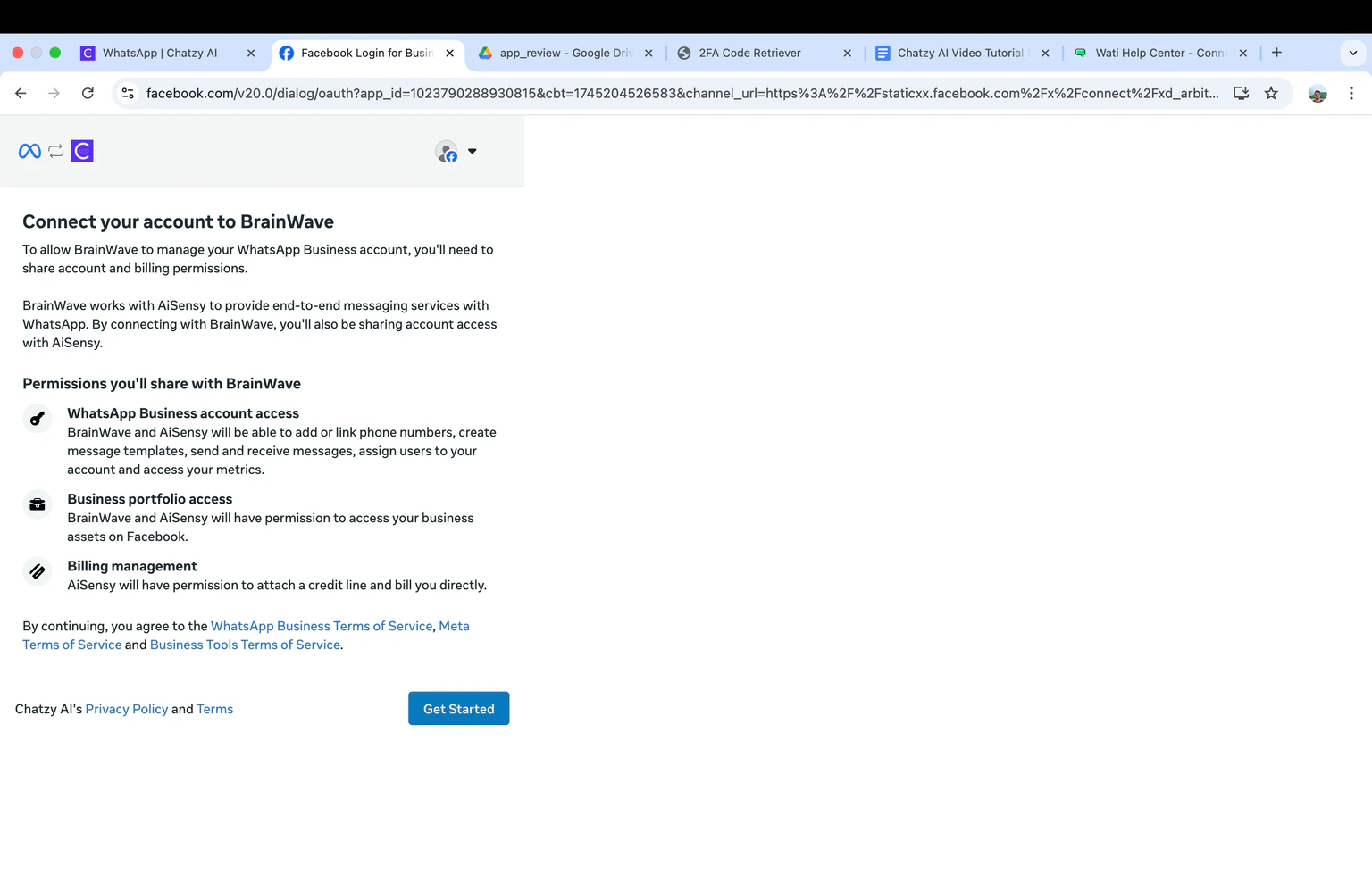Click the Facebook favicon on the active tab
The height and width of the screenshot is (891, 1372).
[x=287, y=54]
